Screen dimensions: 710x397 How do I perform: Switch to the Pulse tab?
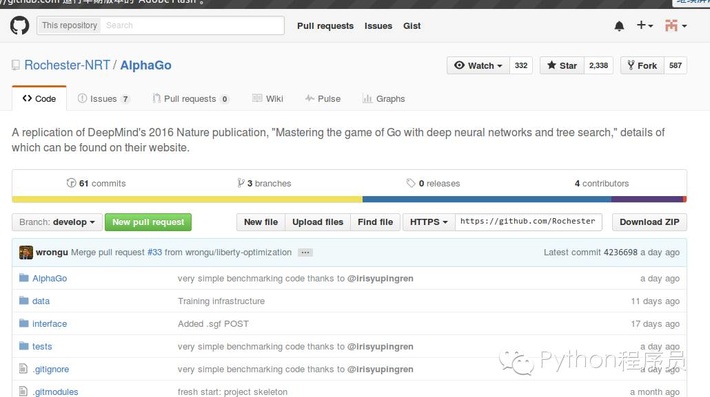point(323,99)
